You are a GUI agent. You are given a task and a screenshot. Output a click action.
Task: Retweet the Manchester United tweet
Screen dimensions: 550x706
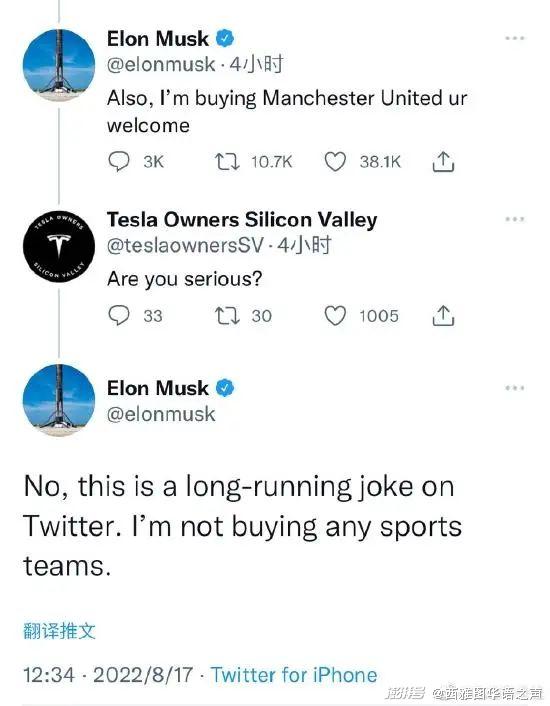coord(227,162)
